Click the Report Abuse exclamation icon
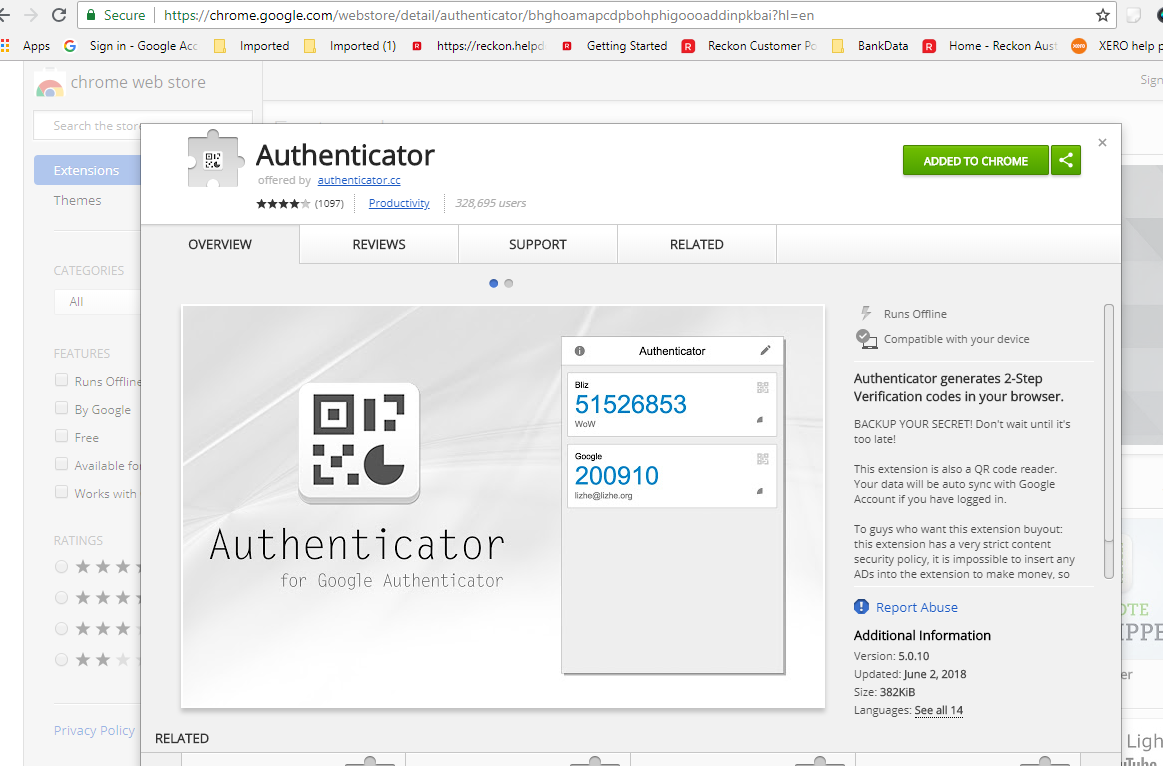1163x766 pixels. click(861, 607)
